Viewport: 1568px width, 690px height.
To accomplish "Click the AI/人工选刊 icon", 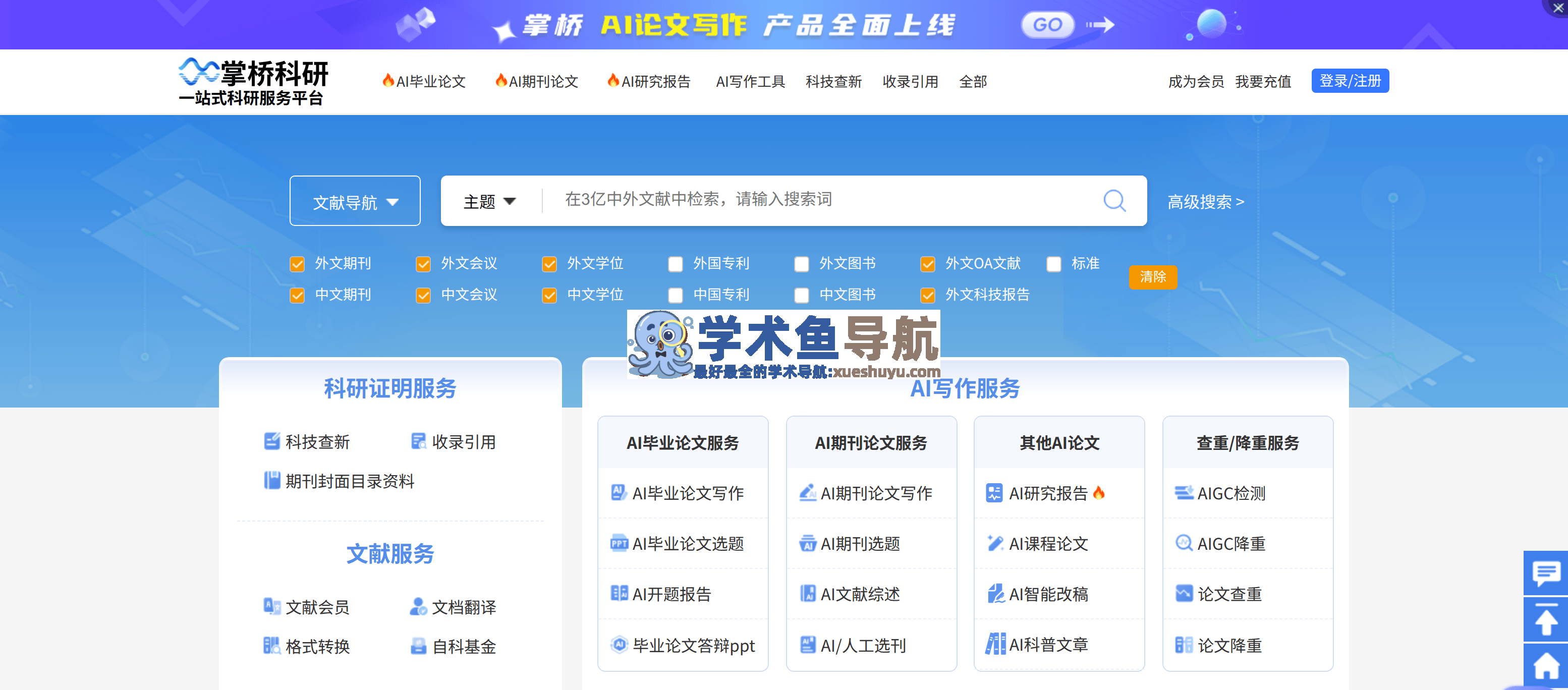I will (807, 645).
